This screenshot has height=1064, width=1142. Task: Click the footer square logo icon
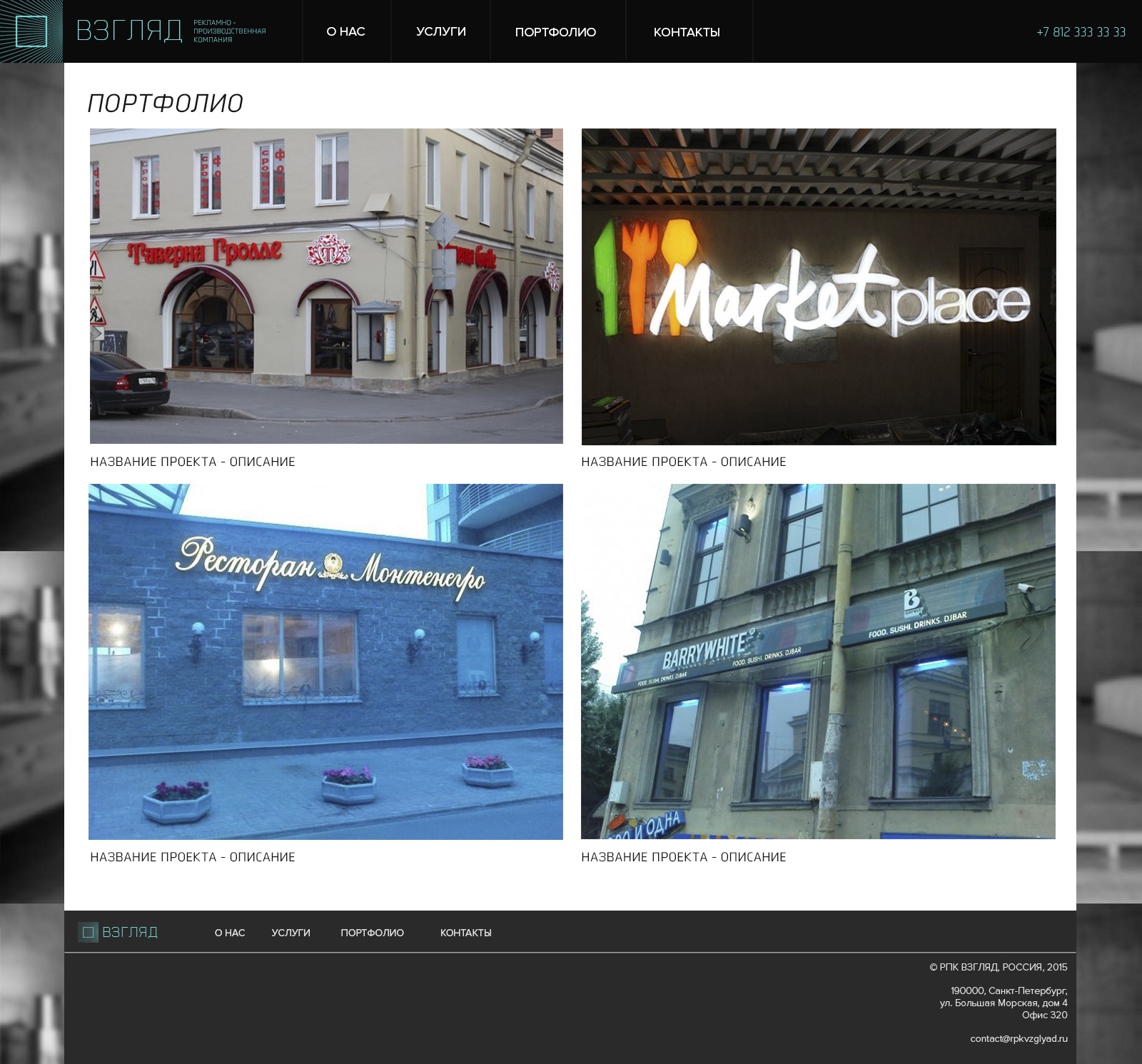click(89, 932)
